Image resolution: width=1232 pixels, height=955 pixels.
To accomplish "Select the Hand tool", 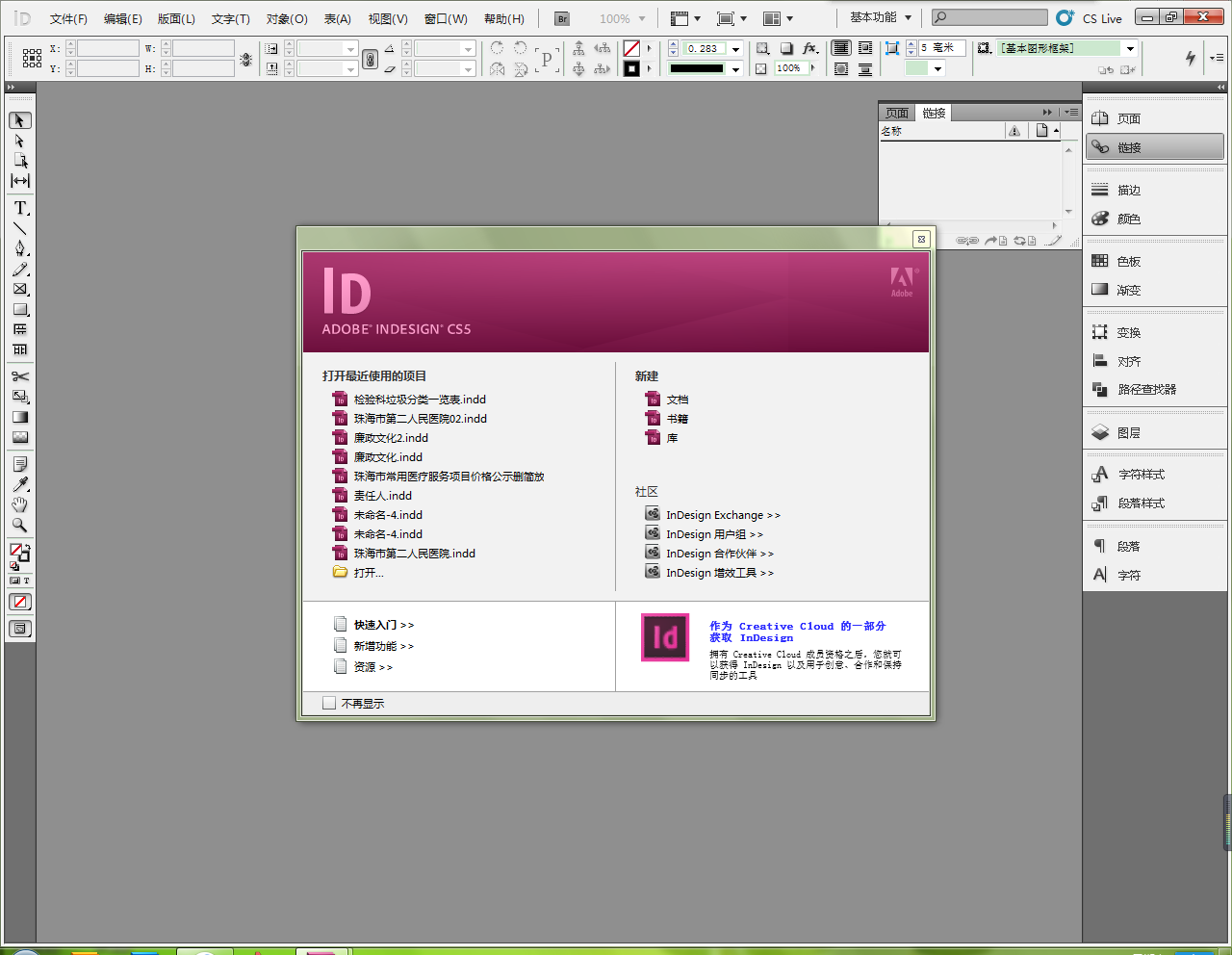I will pos(20,504).
